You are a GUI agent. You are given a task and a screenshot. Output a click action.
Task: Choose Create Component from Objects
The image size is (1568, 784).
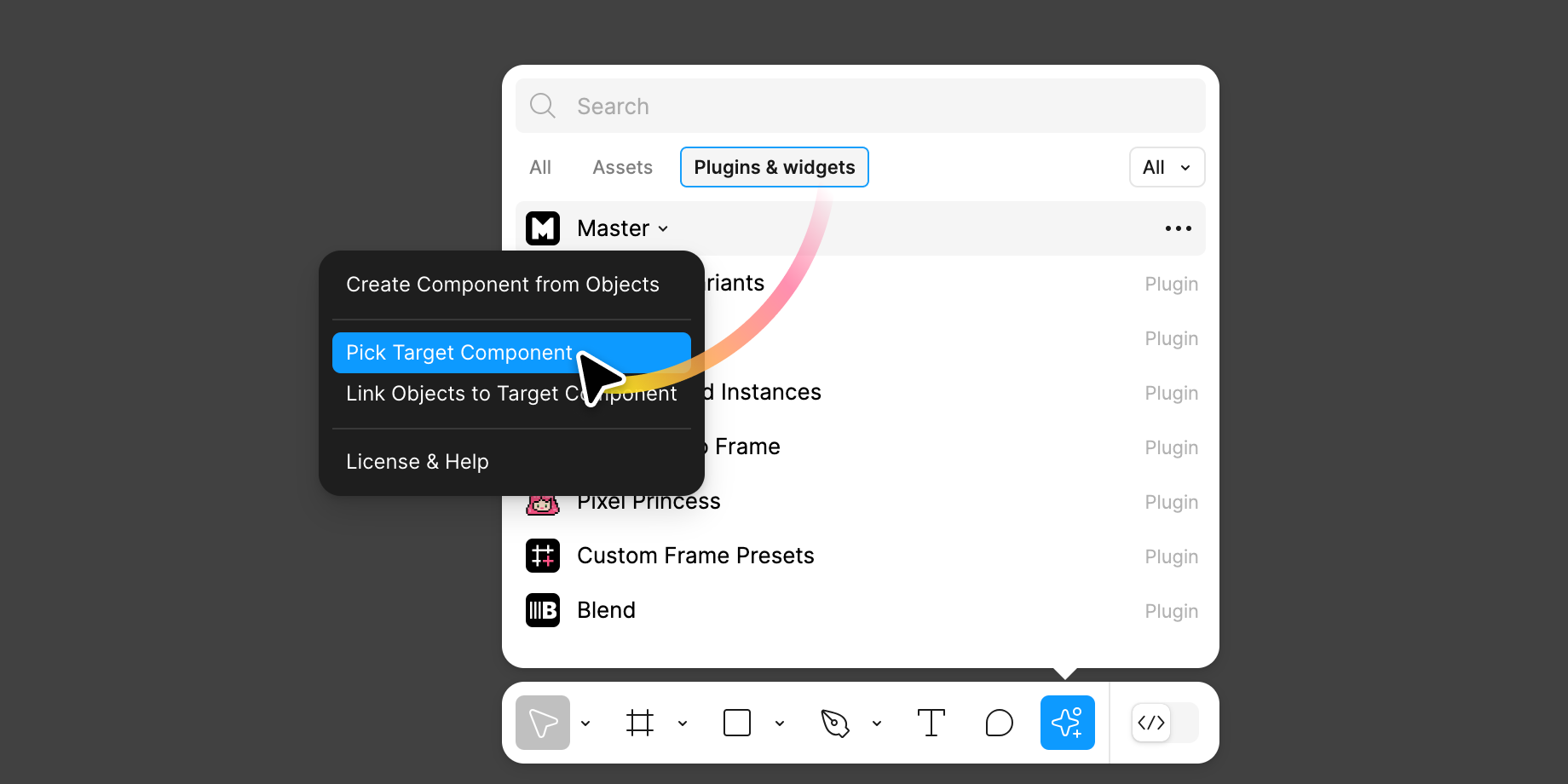click(511, 285)
